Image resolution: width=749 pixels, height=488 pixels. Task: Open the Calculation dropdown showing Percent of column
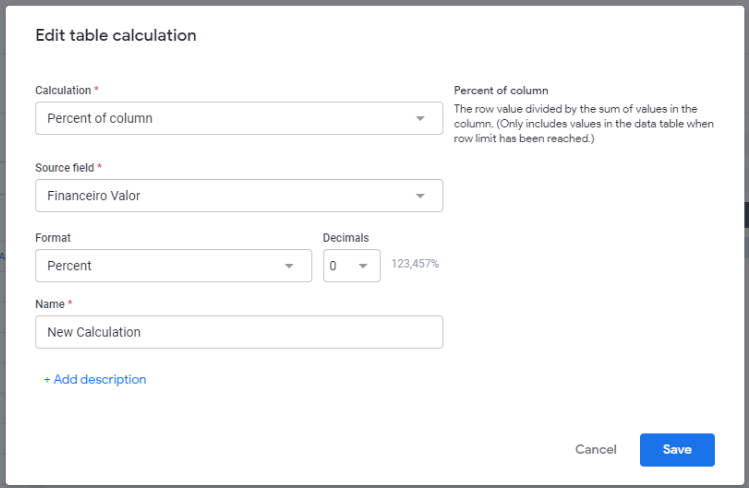[239, 118]
